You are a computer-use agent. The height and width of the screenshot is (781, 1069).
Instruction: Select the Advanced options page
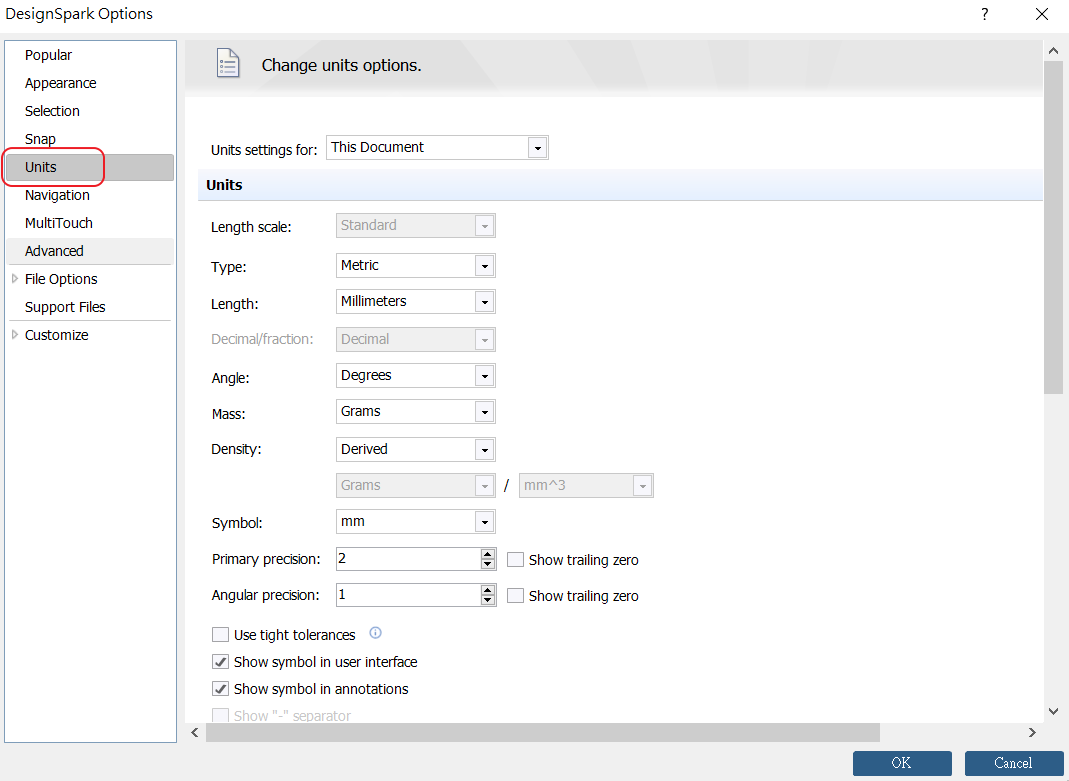pyautogui.click(x=90, y=251)
